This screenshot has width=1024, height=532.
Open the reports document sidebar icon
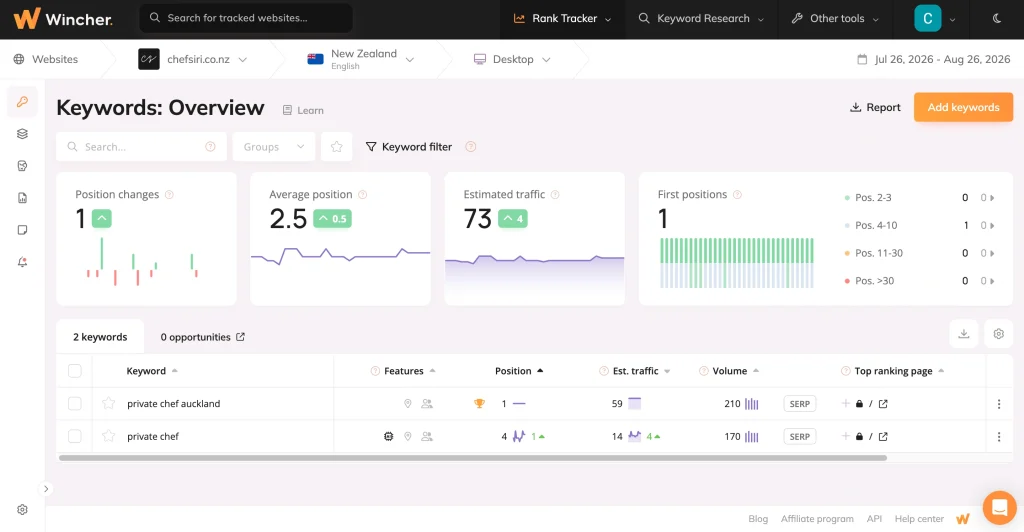point(22,198)
